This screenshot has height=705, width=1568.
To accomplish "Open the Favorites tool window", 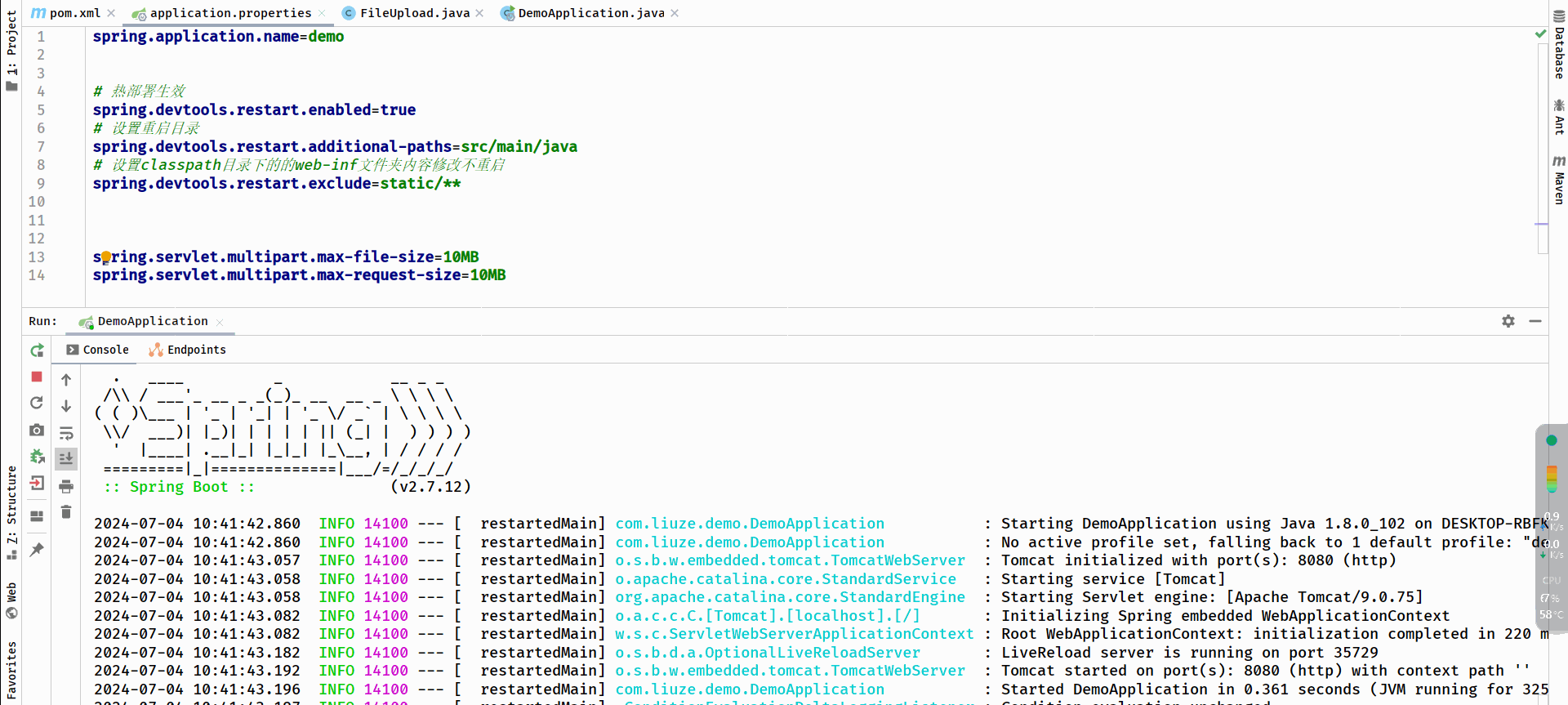I will [11, 672].
